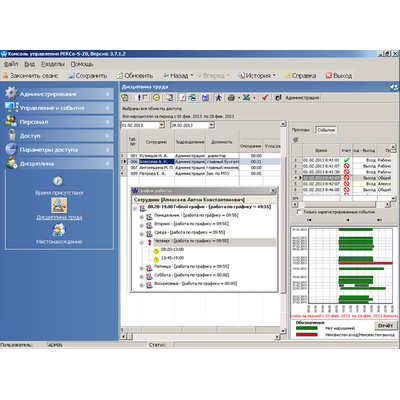Click red prohibited icon in events row 2
The height and width of the screenshot is (400, 400).
click(x=346, y=166)
